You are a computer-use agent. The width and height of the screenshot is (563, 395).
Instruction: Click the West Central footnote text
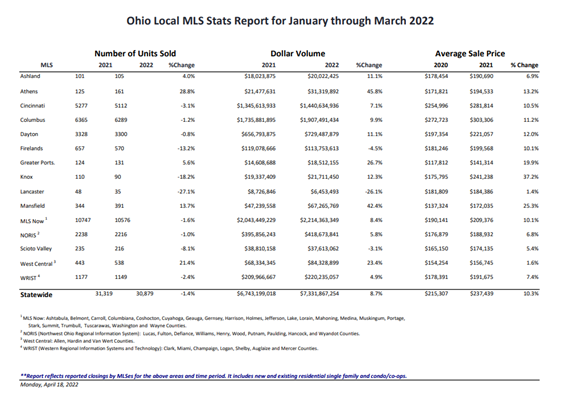77,341
